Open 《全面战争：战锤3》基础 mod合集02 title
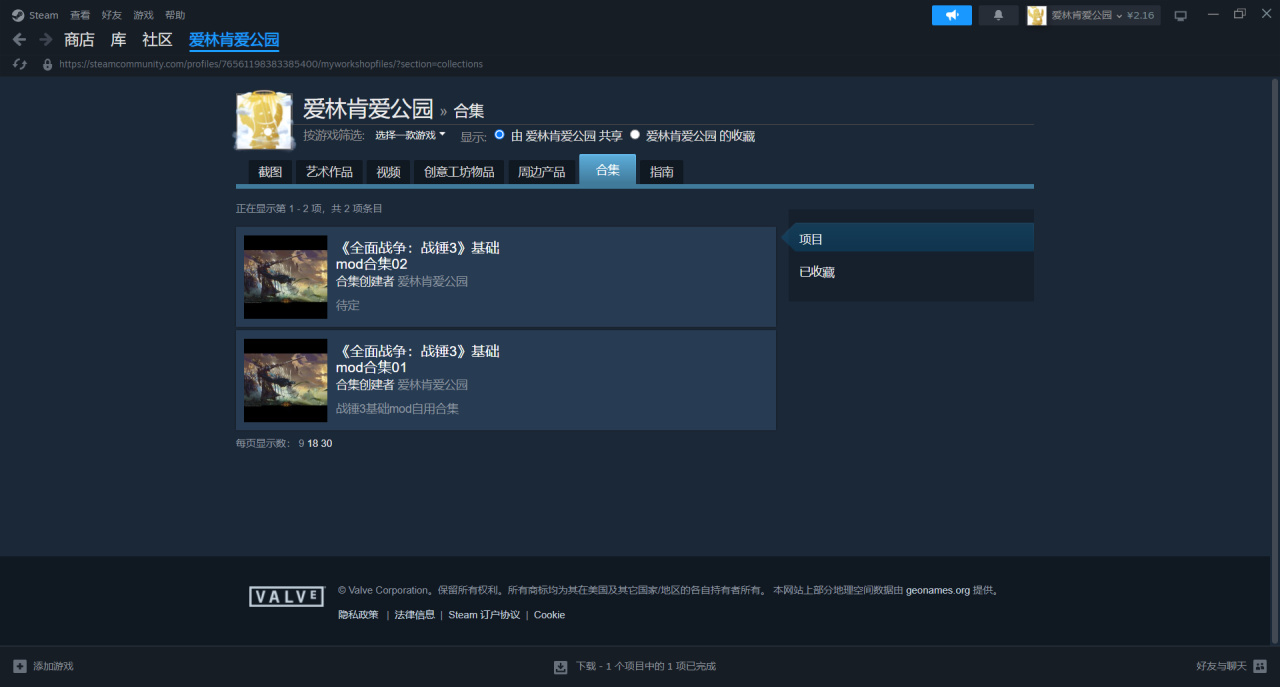Image resolution: width=1280 pixels, height=687 pixels. point(417,256)
